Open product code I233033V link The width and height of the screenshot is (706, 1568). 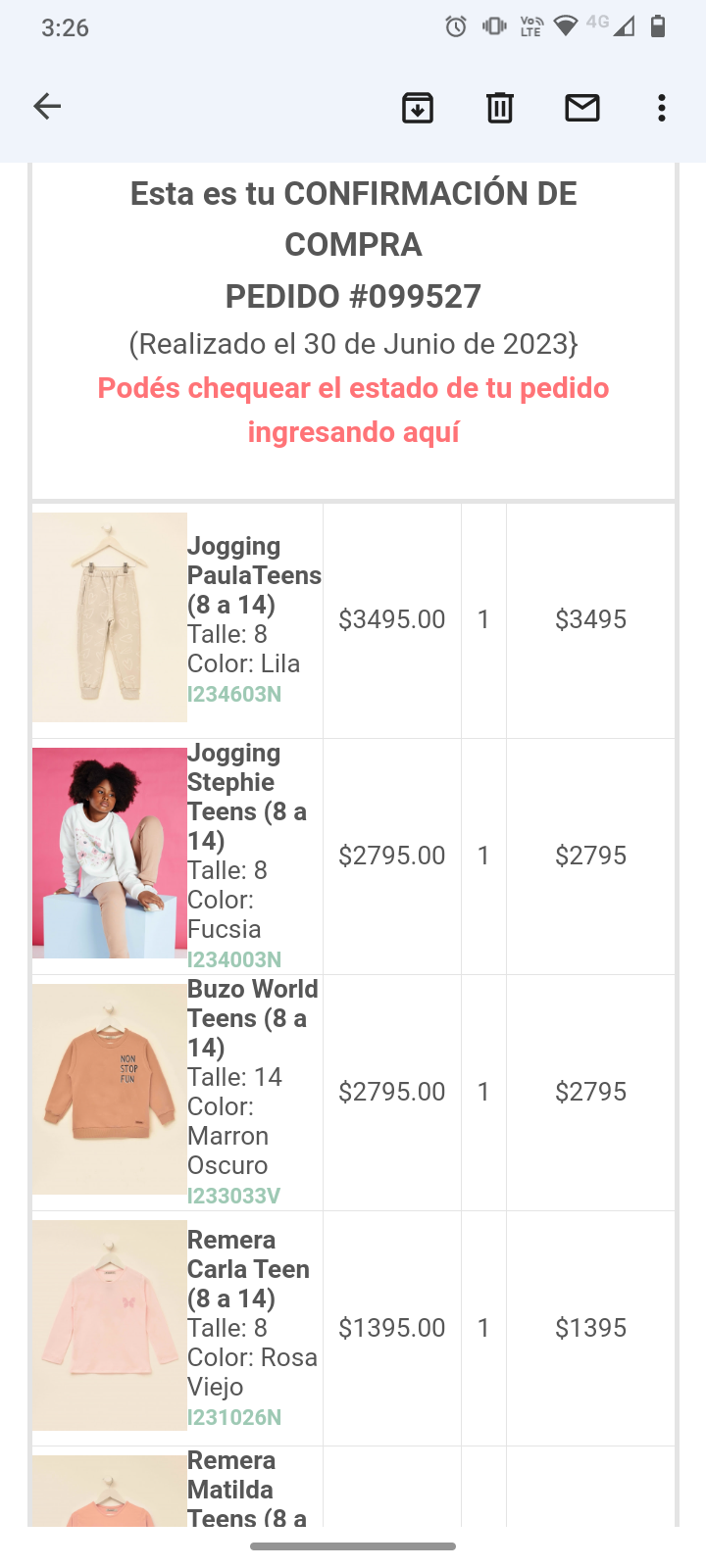click(234, 1196)
